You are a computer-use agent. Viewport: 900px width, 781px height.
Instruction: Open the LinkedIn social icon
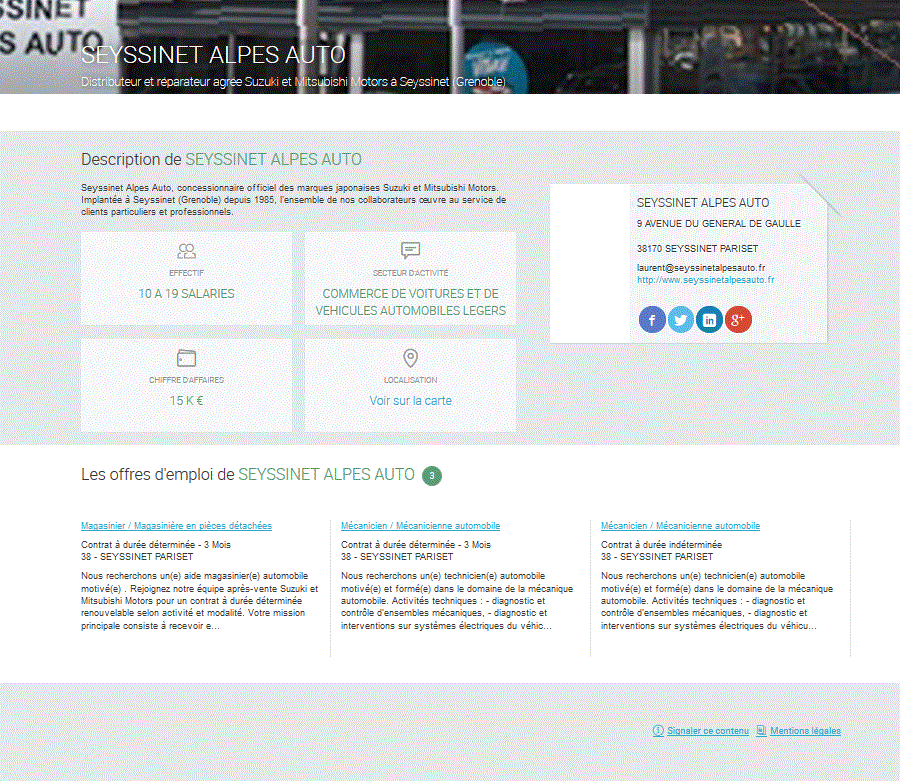coord(709,320)
